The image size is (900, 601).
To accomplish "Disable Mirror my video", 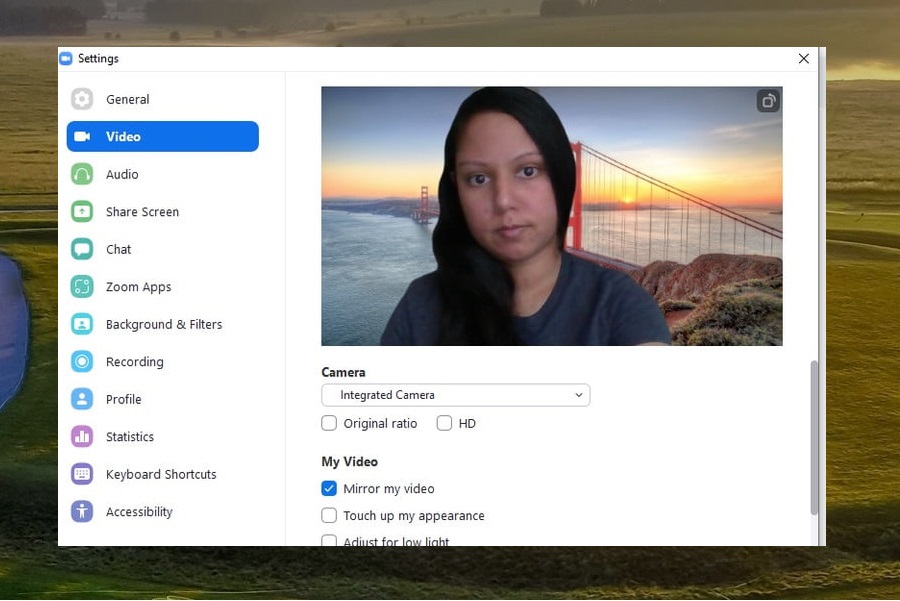I will click(329, 488).
